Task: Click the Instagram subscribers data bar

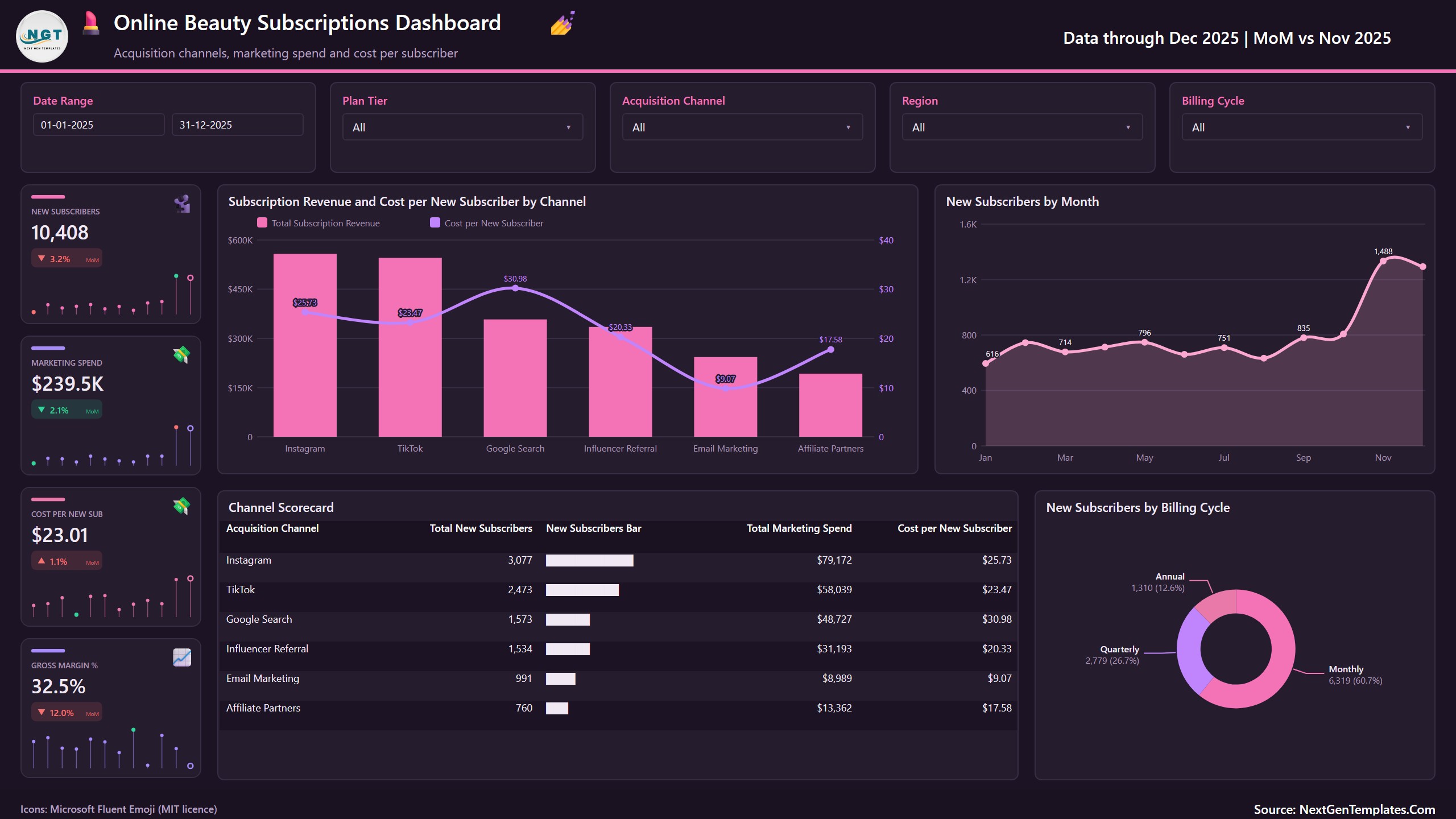Action: coord(590,561)
